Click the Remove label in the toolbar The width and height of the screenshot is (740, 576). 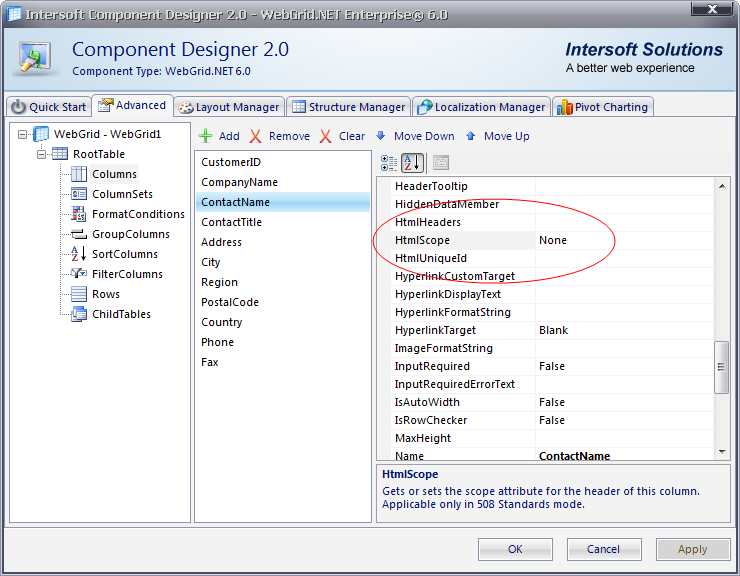click(x=289, y=136)
